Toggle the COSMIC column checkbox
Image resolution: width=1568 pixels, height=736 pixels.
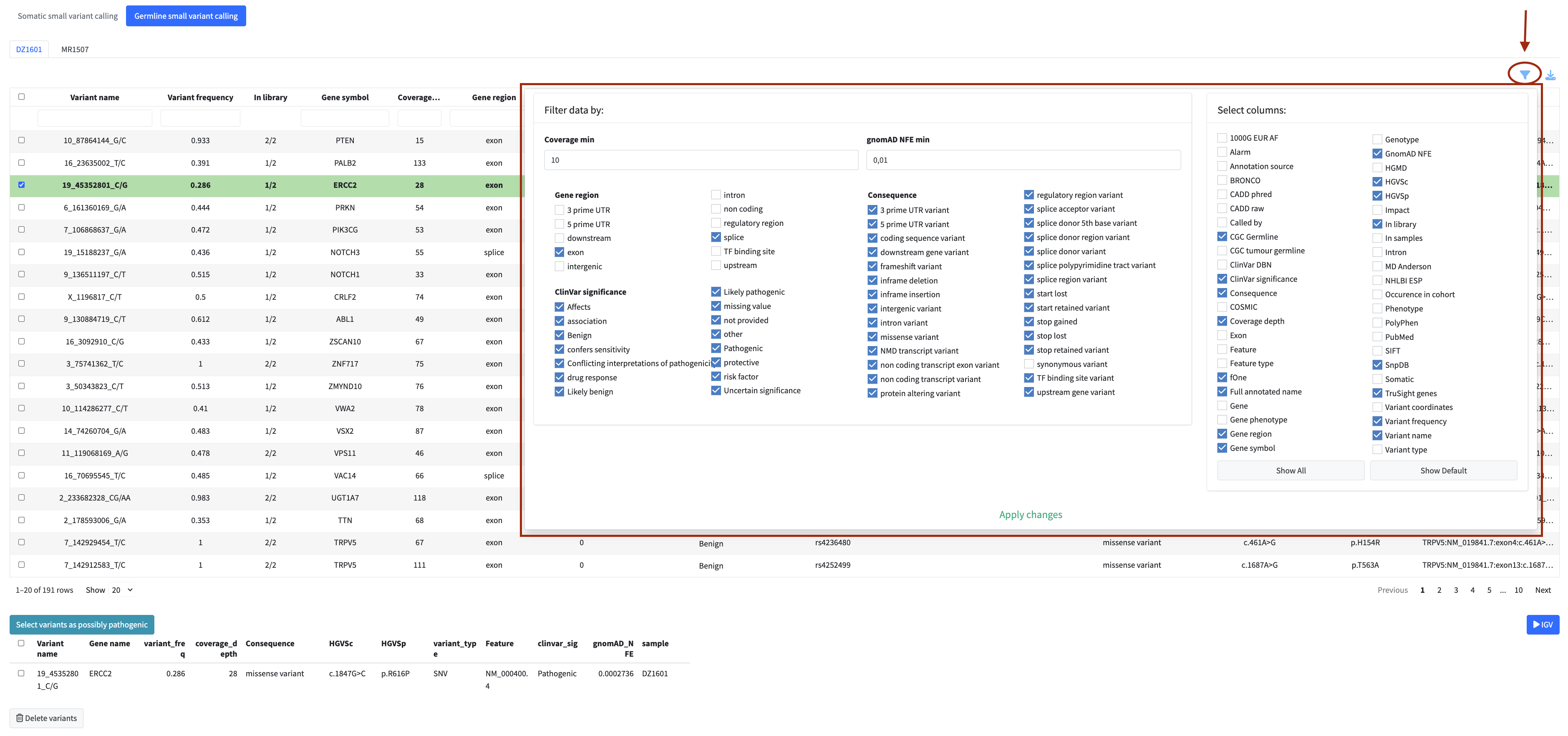point(1222,307)
